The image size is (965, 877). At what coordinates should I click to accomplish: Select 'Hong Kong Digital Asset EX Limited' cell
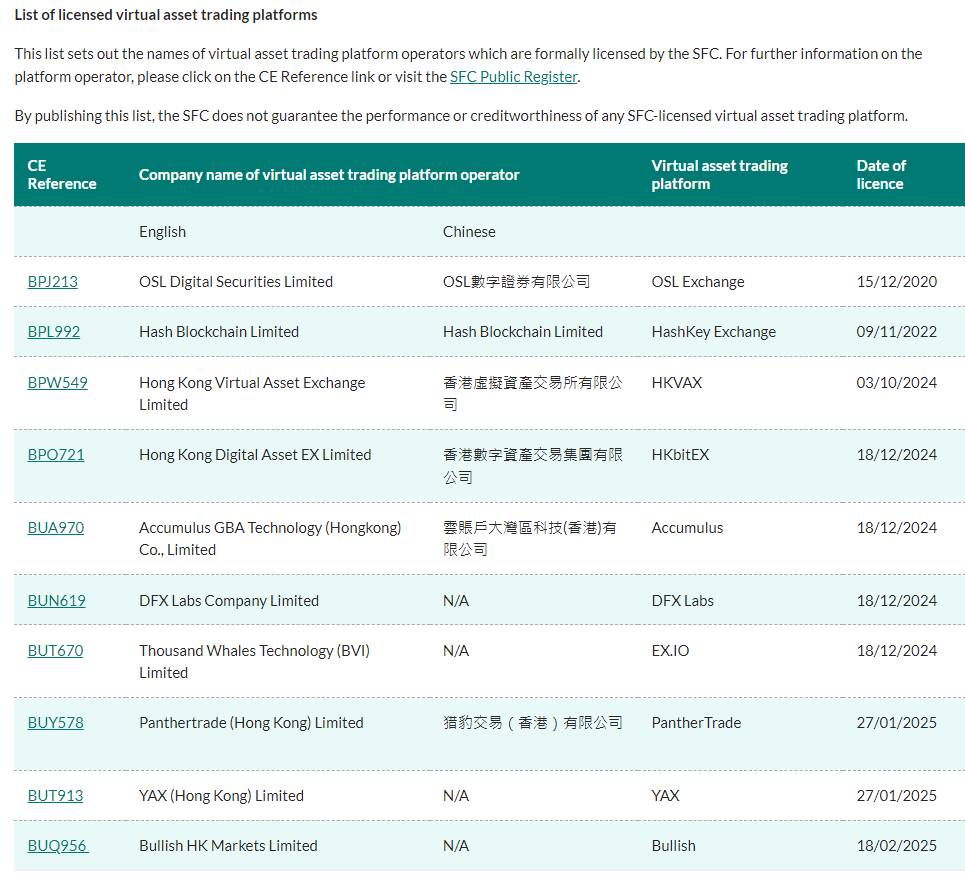pos(255,455)
